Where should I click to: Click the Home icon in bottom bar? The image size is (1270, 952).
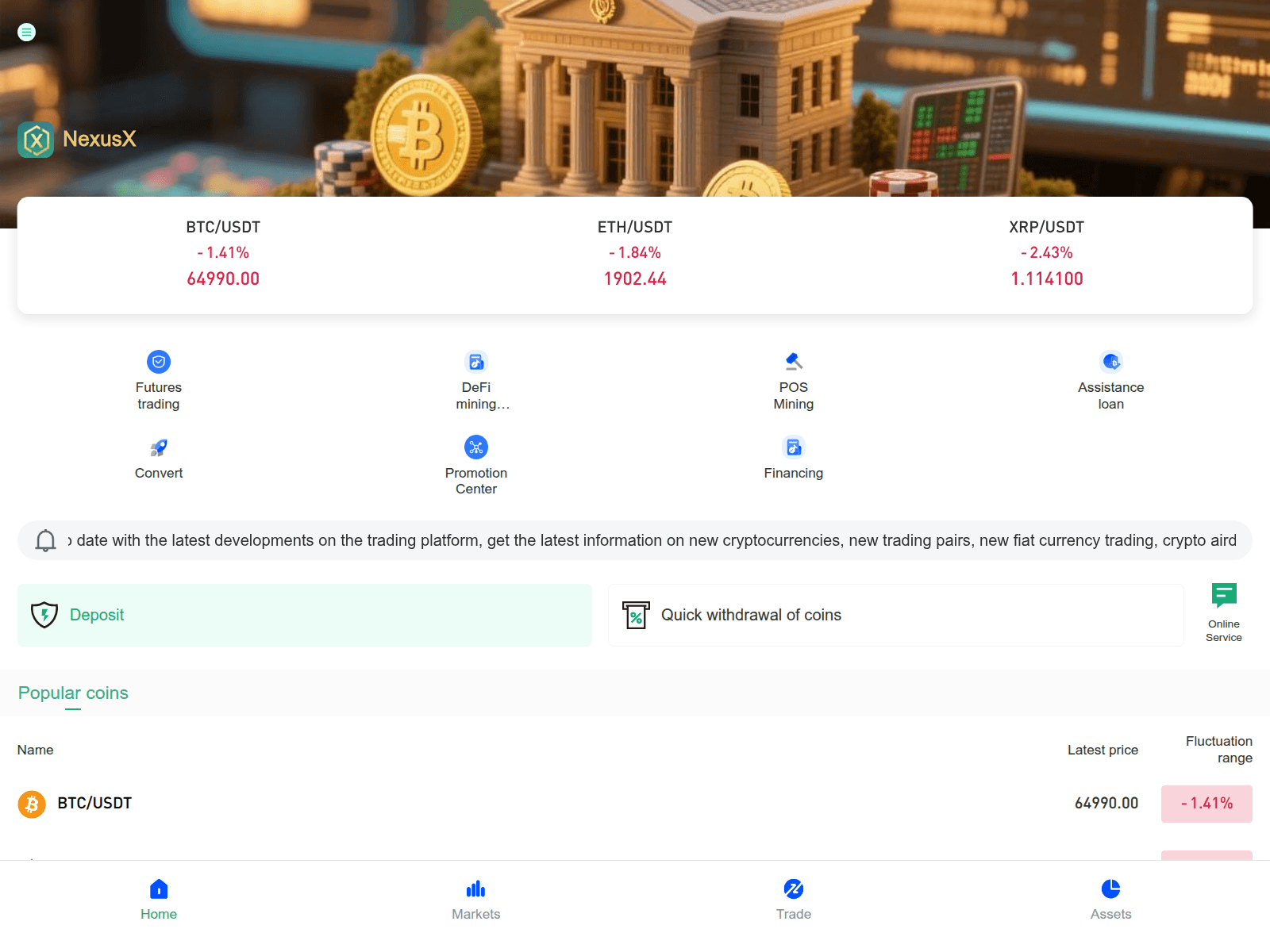click(159, 889)
